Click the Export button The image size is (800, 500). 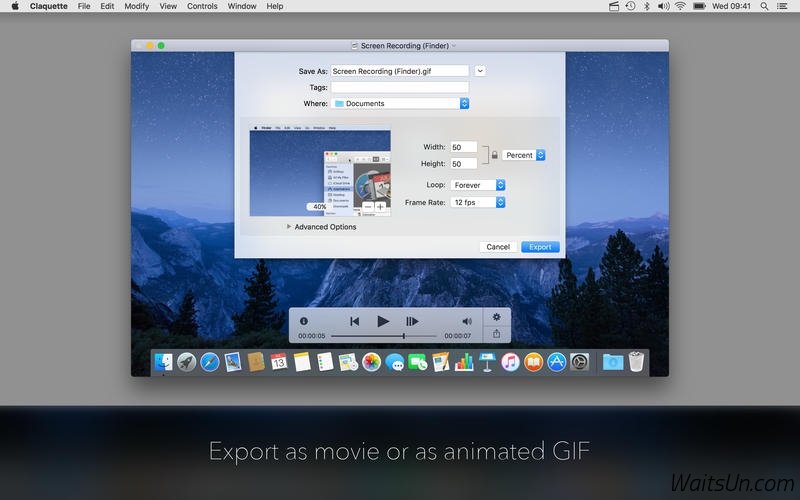click(x=540, y=247)
